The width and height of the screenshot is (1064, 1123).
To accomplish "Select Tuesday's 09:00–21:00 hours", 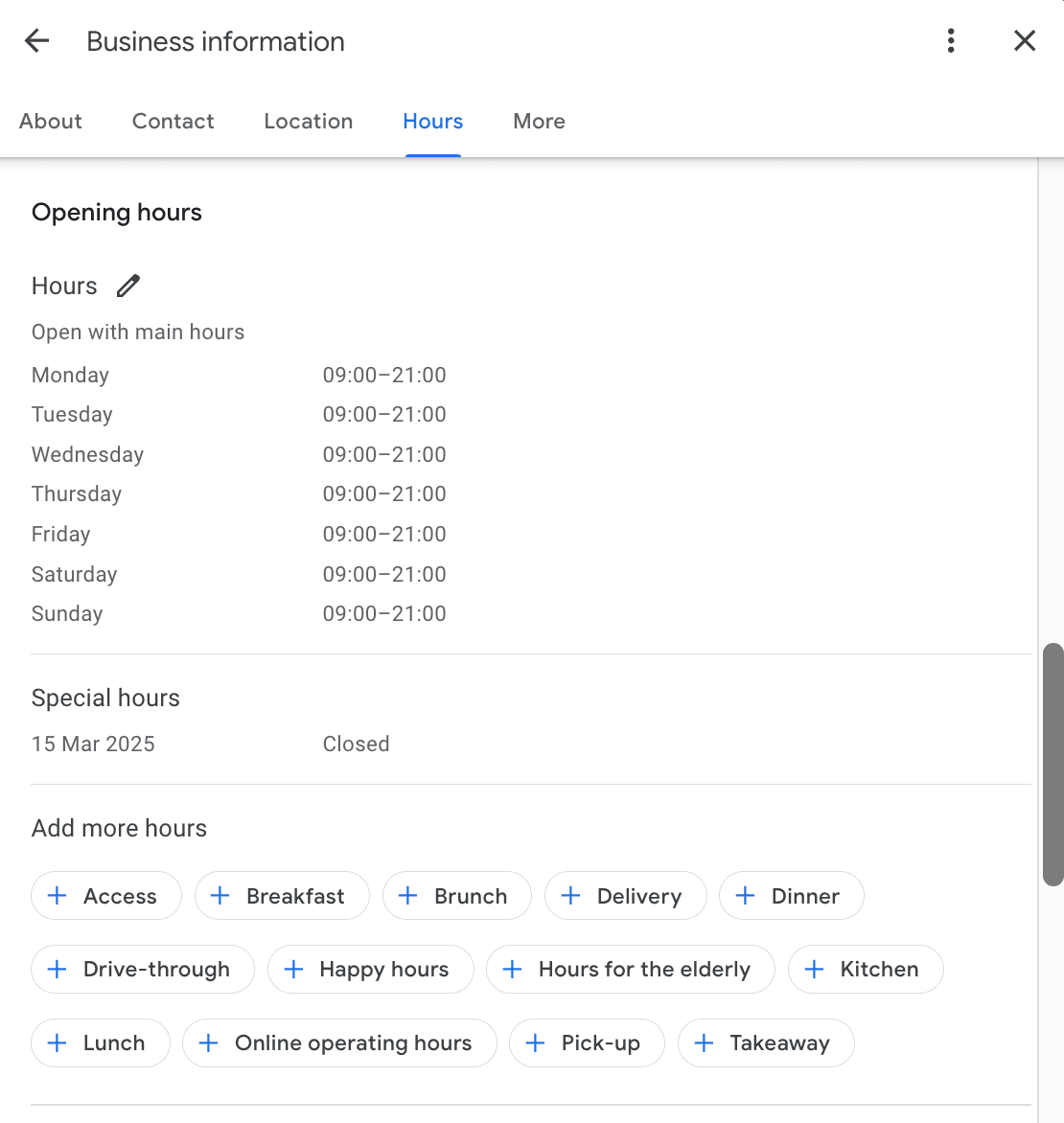I will pos(384,414).
